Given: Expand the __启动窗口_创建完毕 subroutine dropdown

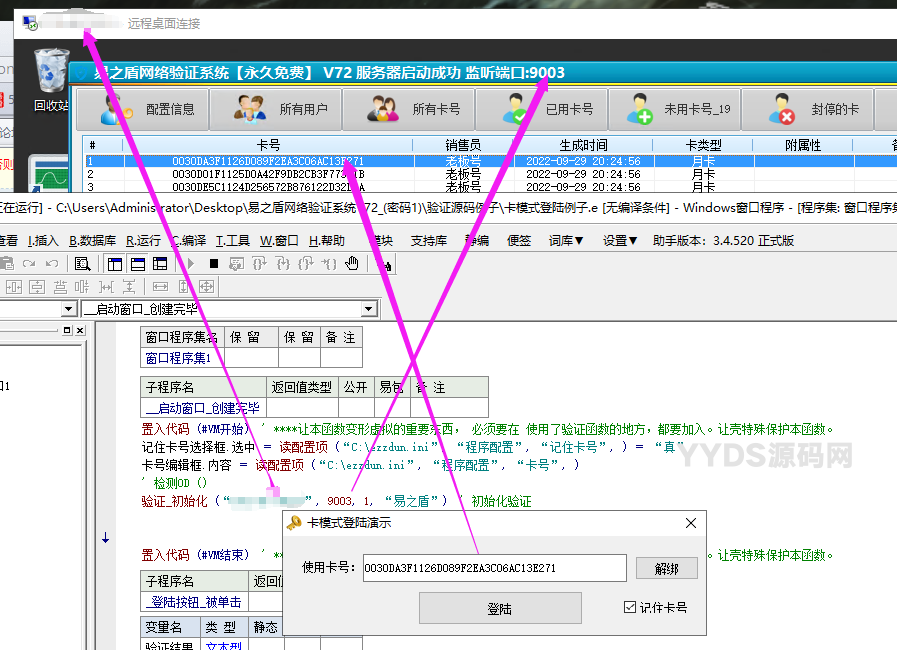Looking at the screenshot, I should (x=369, y=310).
